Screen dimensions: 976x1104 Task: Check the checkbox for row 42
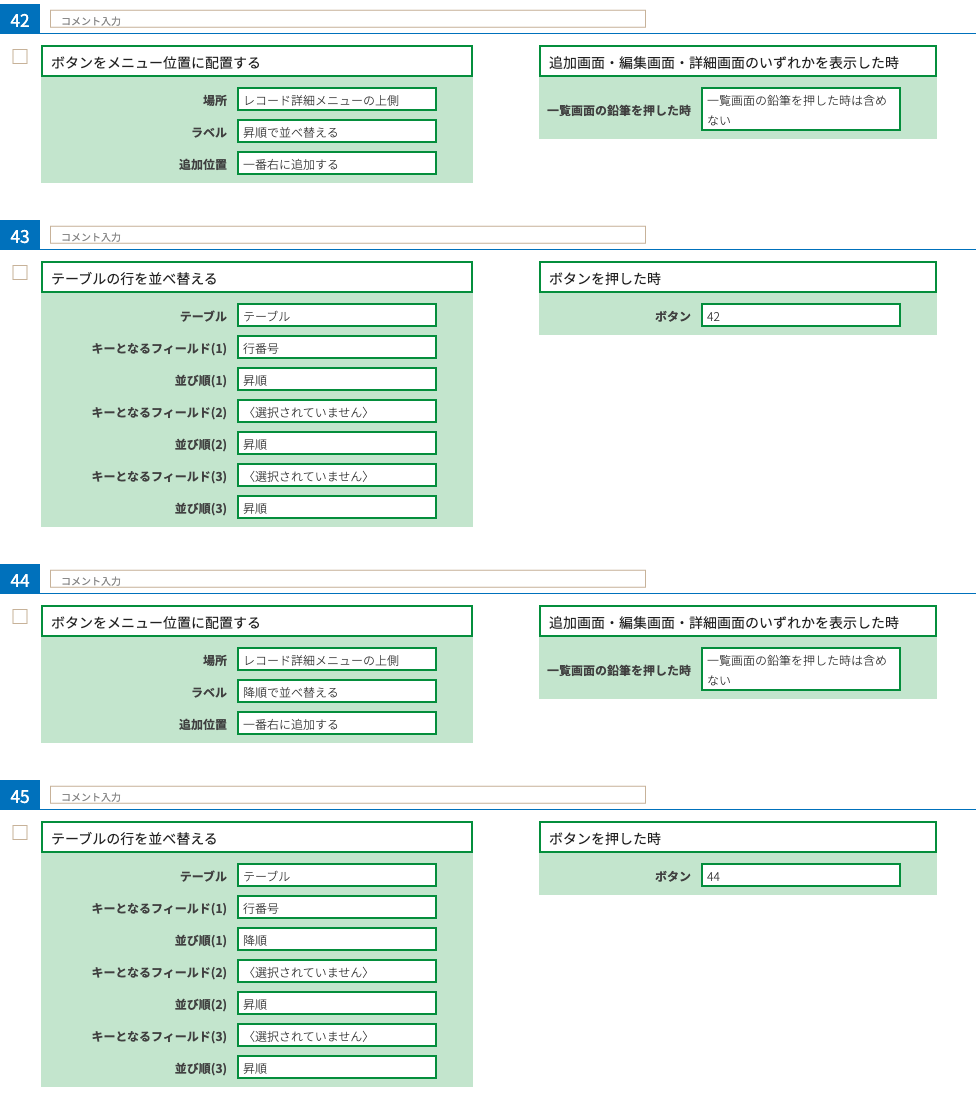pyautogui.click(x=20, y=56)
